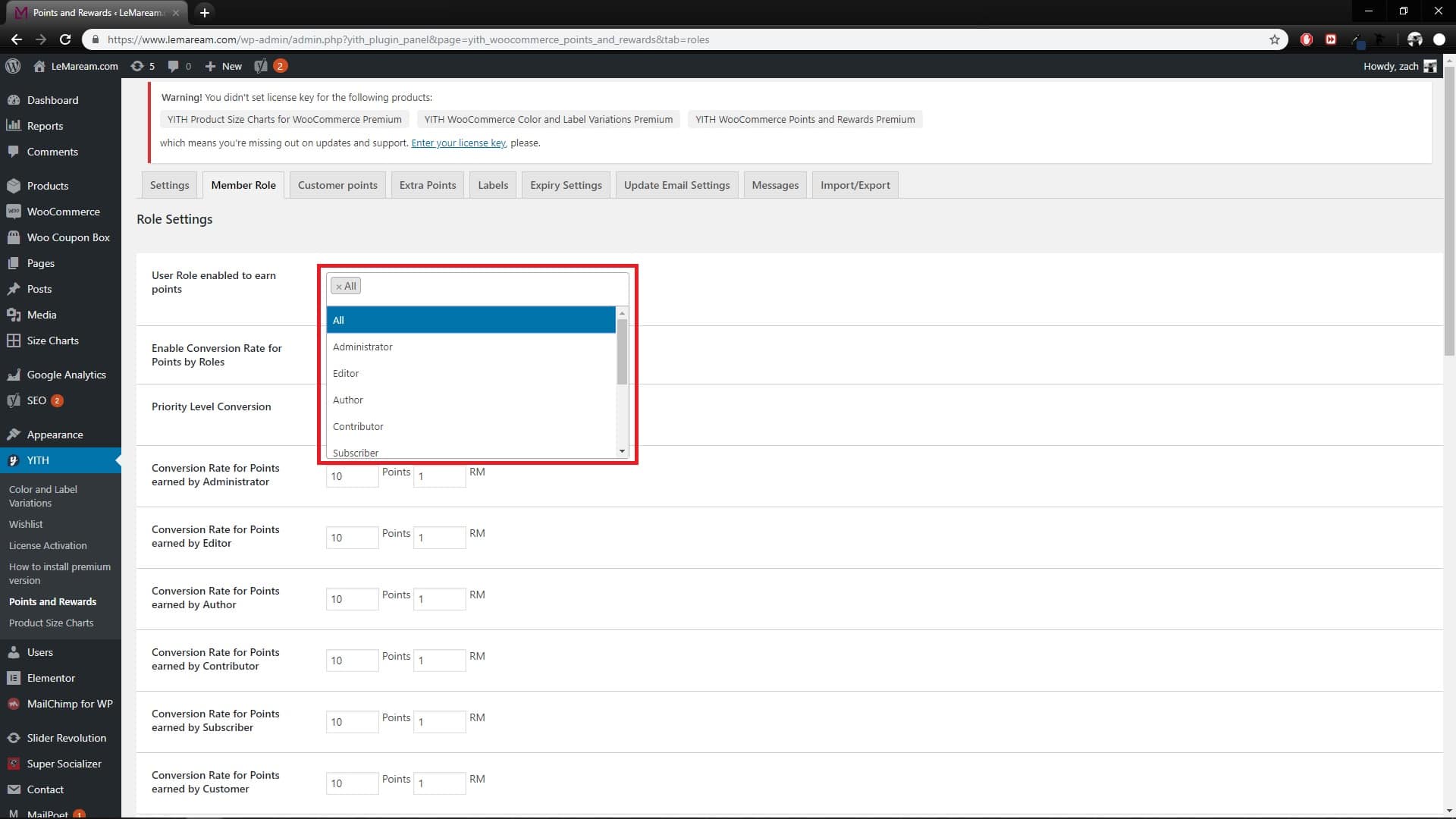Image resolution: width=1456 pixels, height=819 pixels.
Task: Open LeMaream.com home icon link
Action: (39, 66)
